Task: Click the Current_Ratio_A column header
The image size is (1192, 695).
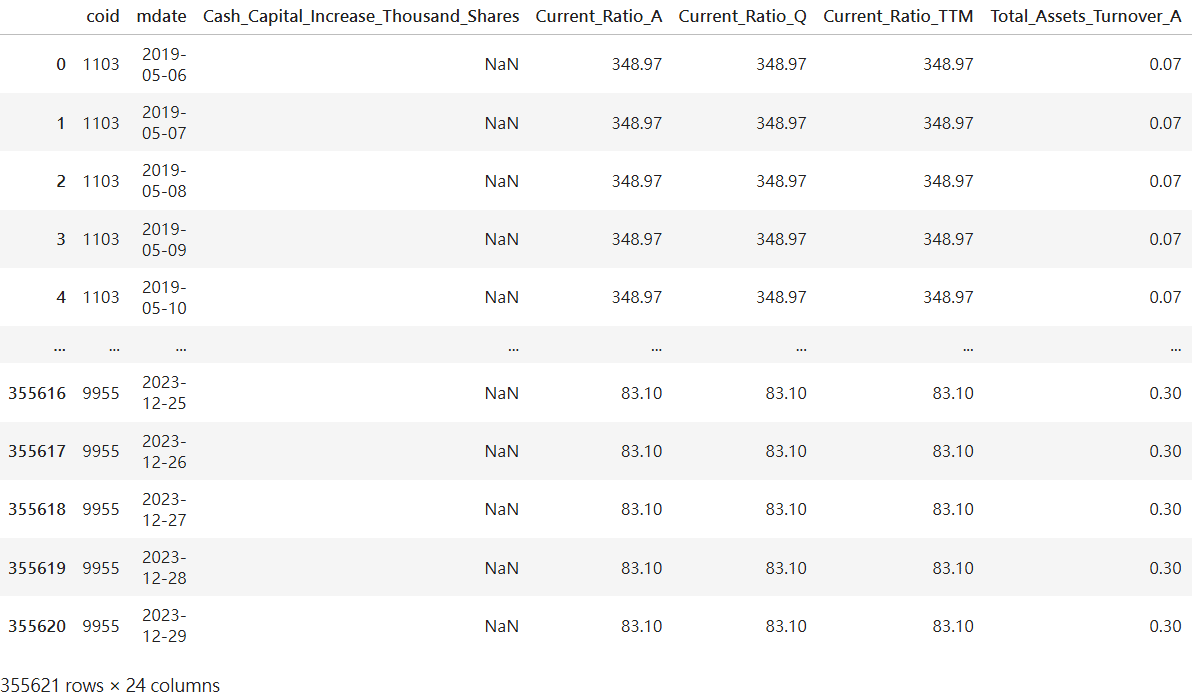Action: 599,16
